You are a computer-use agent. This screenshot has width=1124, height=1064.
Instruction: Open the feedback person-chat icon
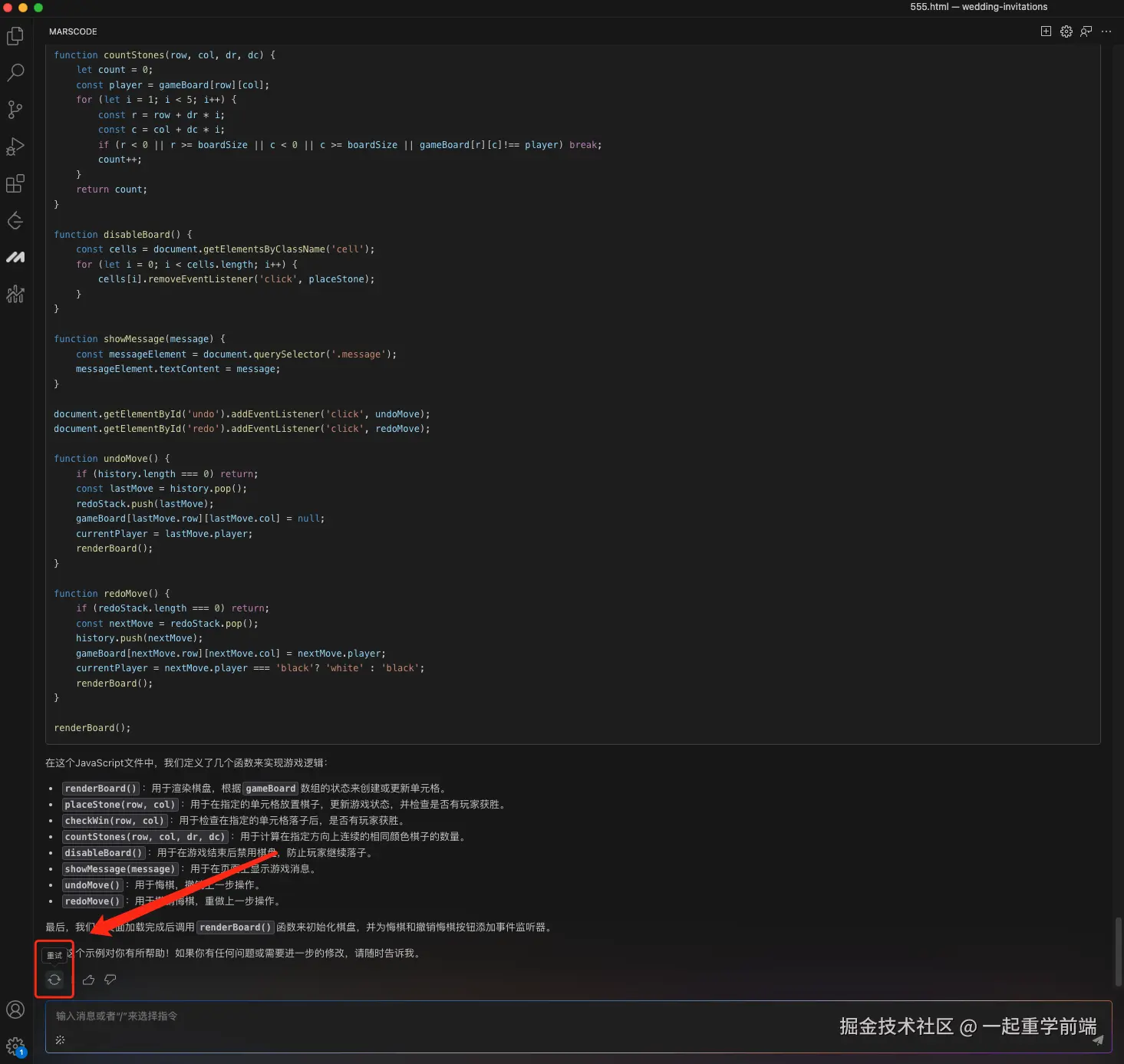1086,31
